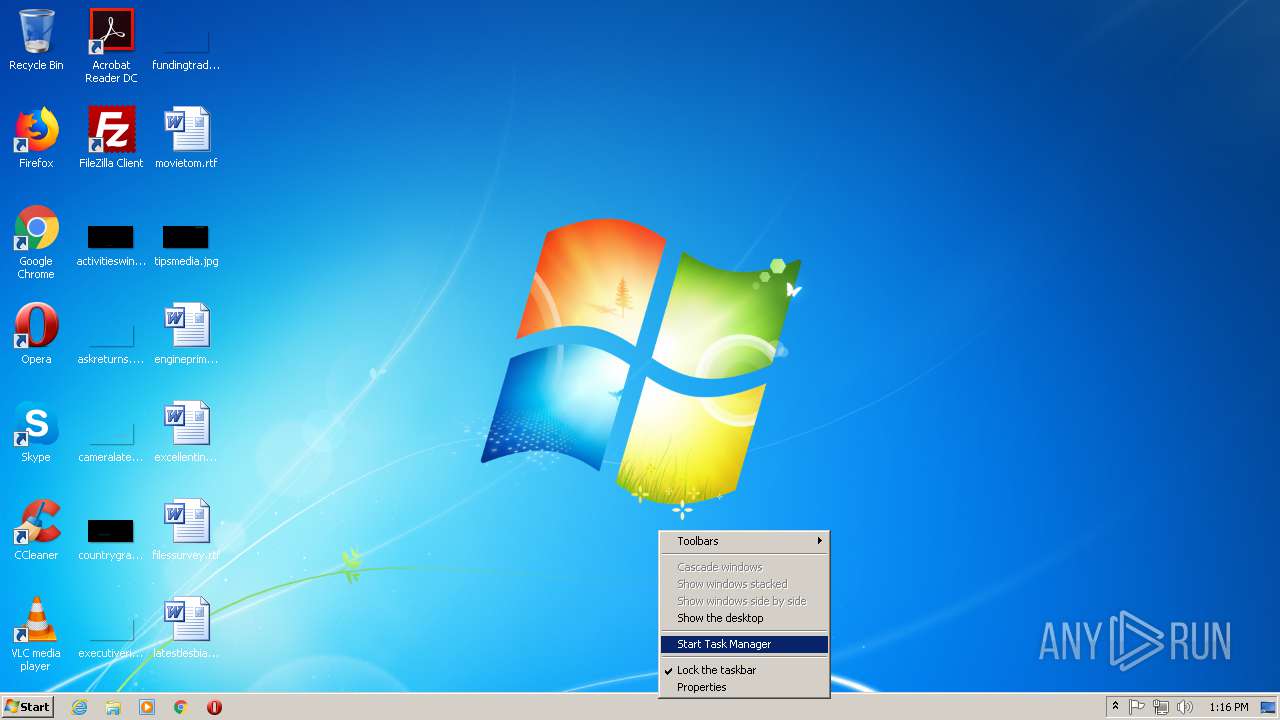
Task: Open the Firefox desktop shortcut
Action: [36, 138]
